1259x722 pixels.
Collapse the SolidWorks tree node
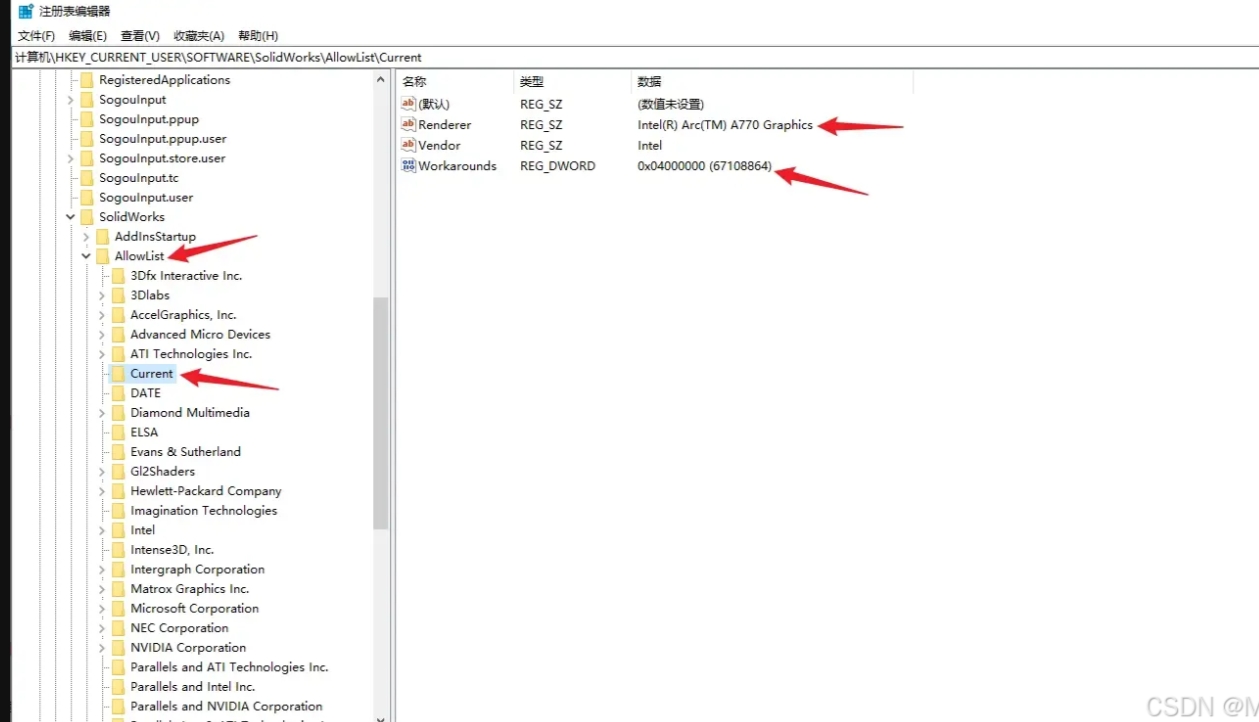pos(70,217)
